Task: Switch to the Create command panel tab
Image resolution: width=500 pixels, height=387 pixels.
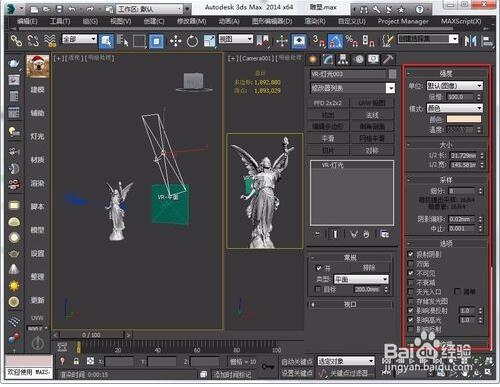Action: [313, 59]
